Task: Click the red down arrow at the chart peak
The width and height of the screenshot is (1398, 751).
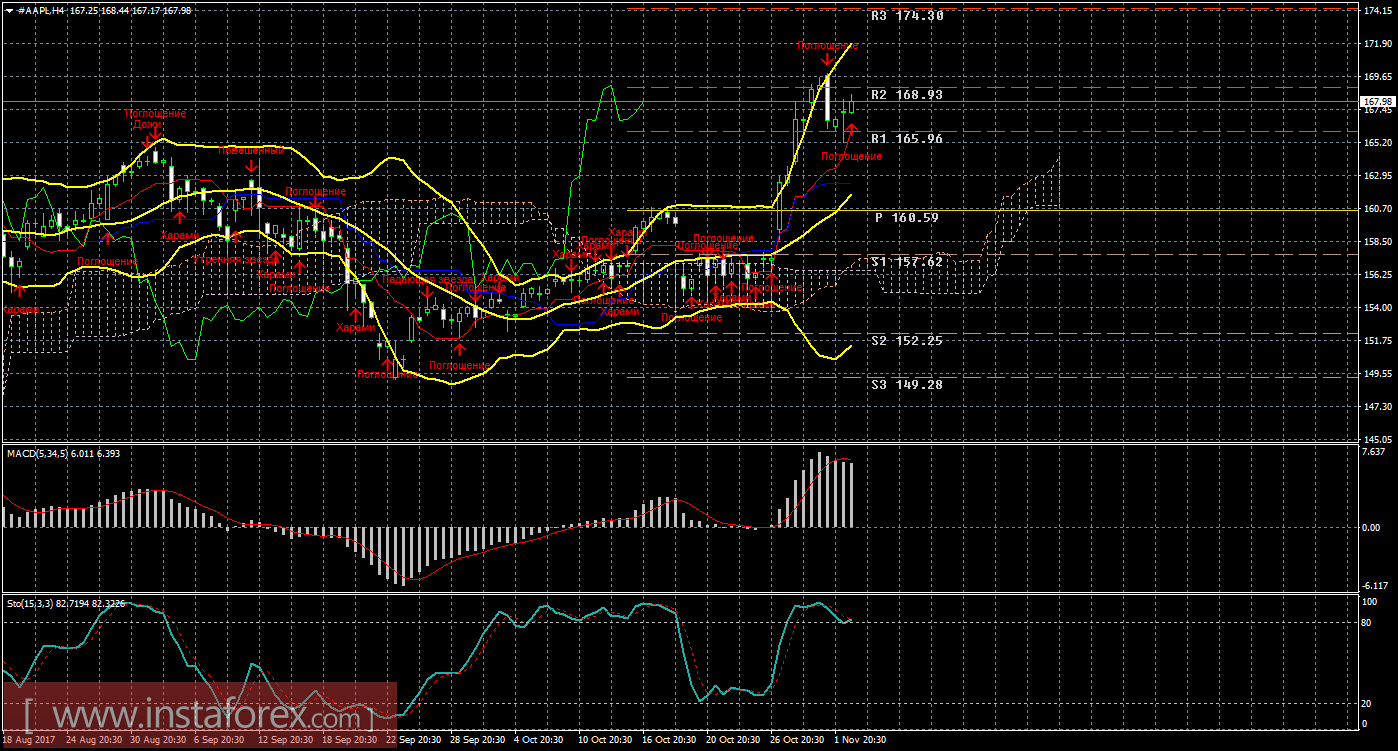Action: (x=826, y=61)
